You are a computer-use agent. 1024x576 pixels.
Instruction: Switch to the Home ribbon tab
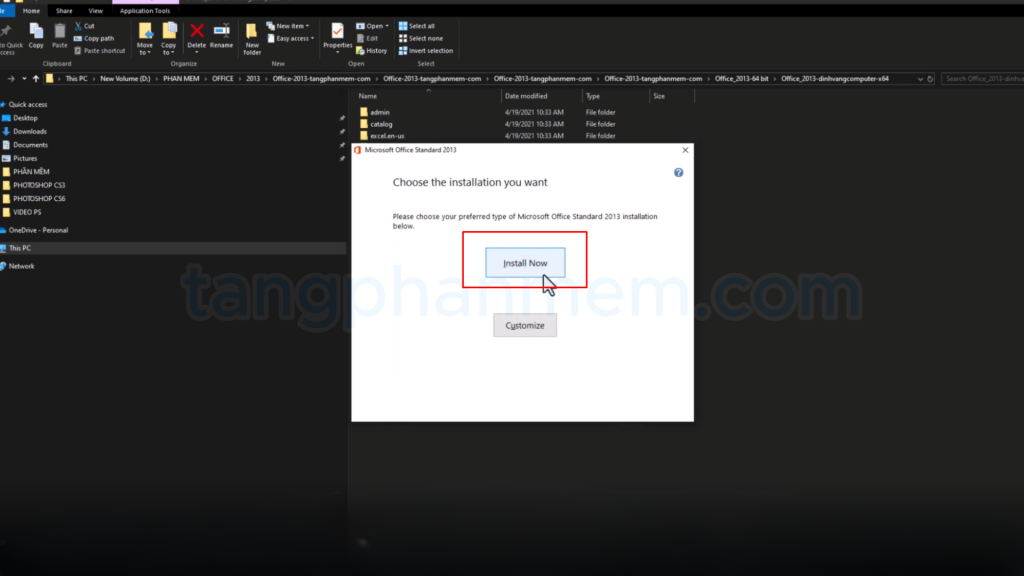31,10
